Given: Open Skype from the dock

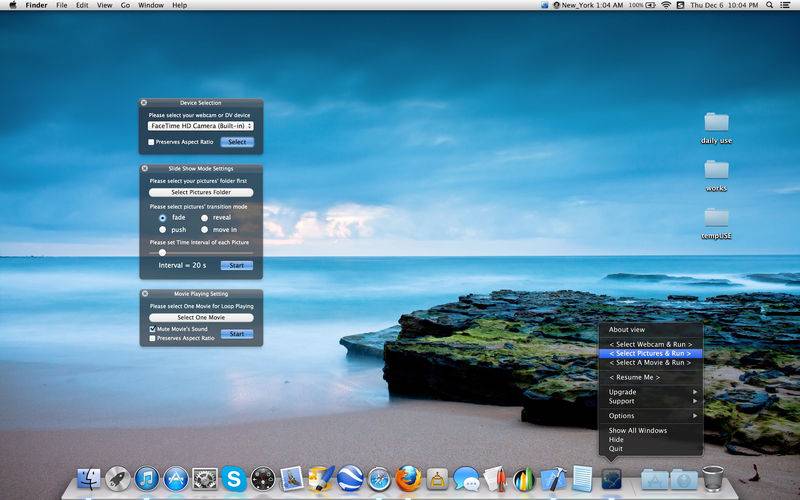Looking at the screenshot, I should (235, 478).
